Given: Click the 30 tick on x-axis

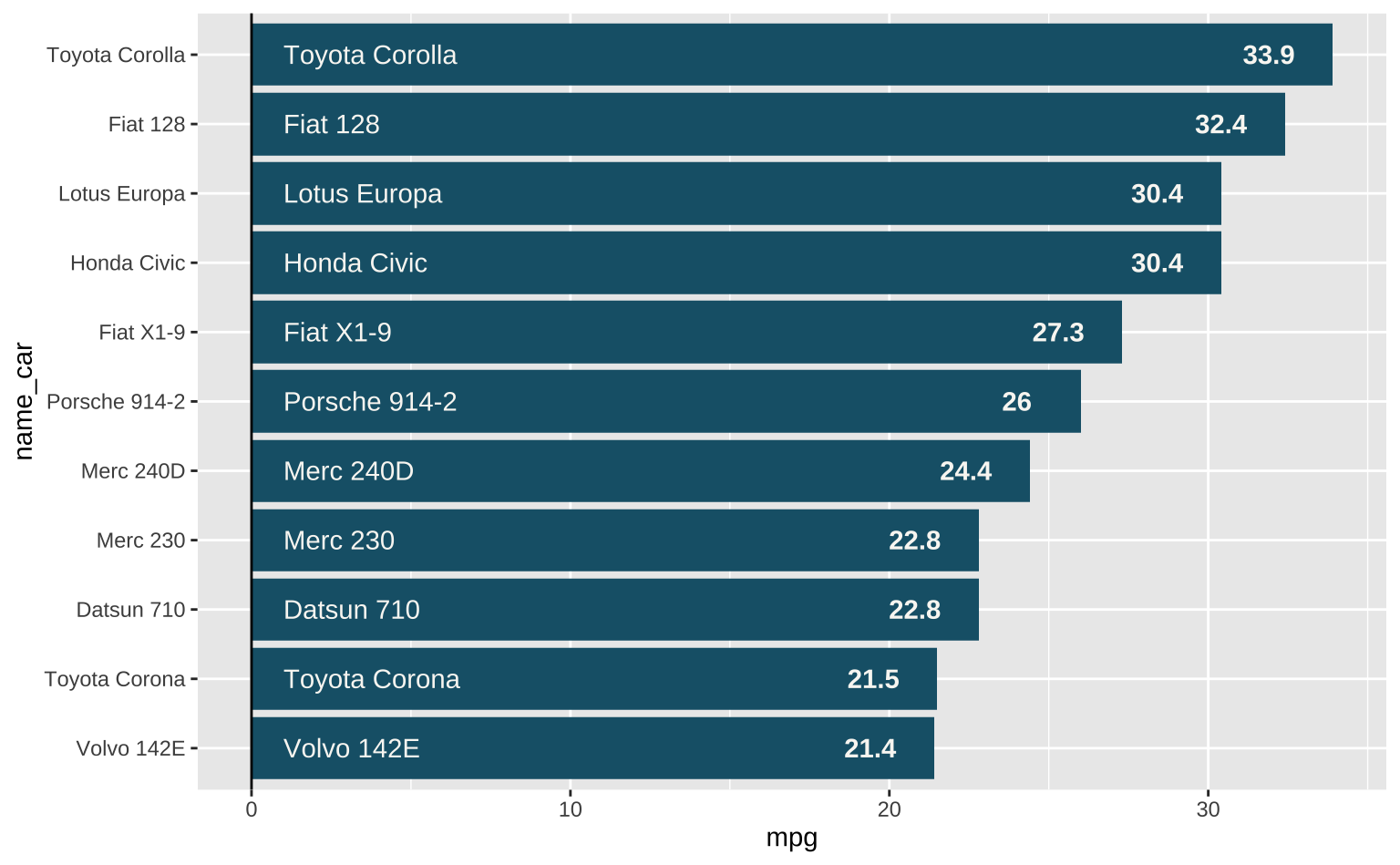Looking at the screenshot, I should coord(1208,809).
